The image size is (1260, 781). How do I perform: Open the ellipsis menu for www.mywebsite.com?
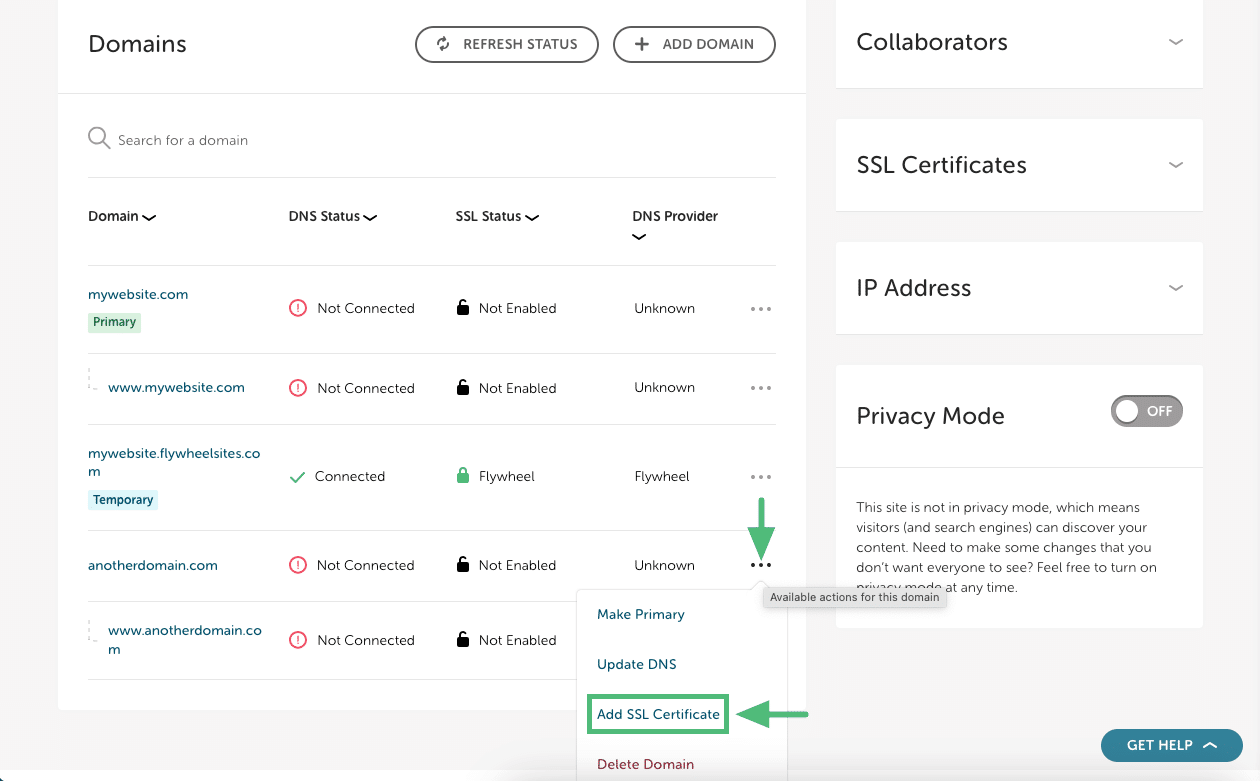[x=761, y=388]
